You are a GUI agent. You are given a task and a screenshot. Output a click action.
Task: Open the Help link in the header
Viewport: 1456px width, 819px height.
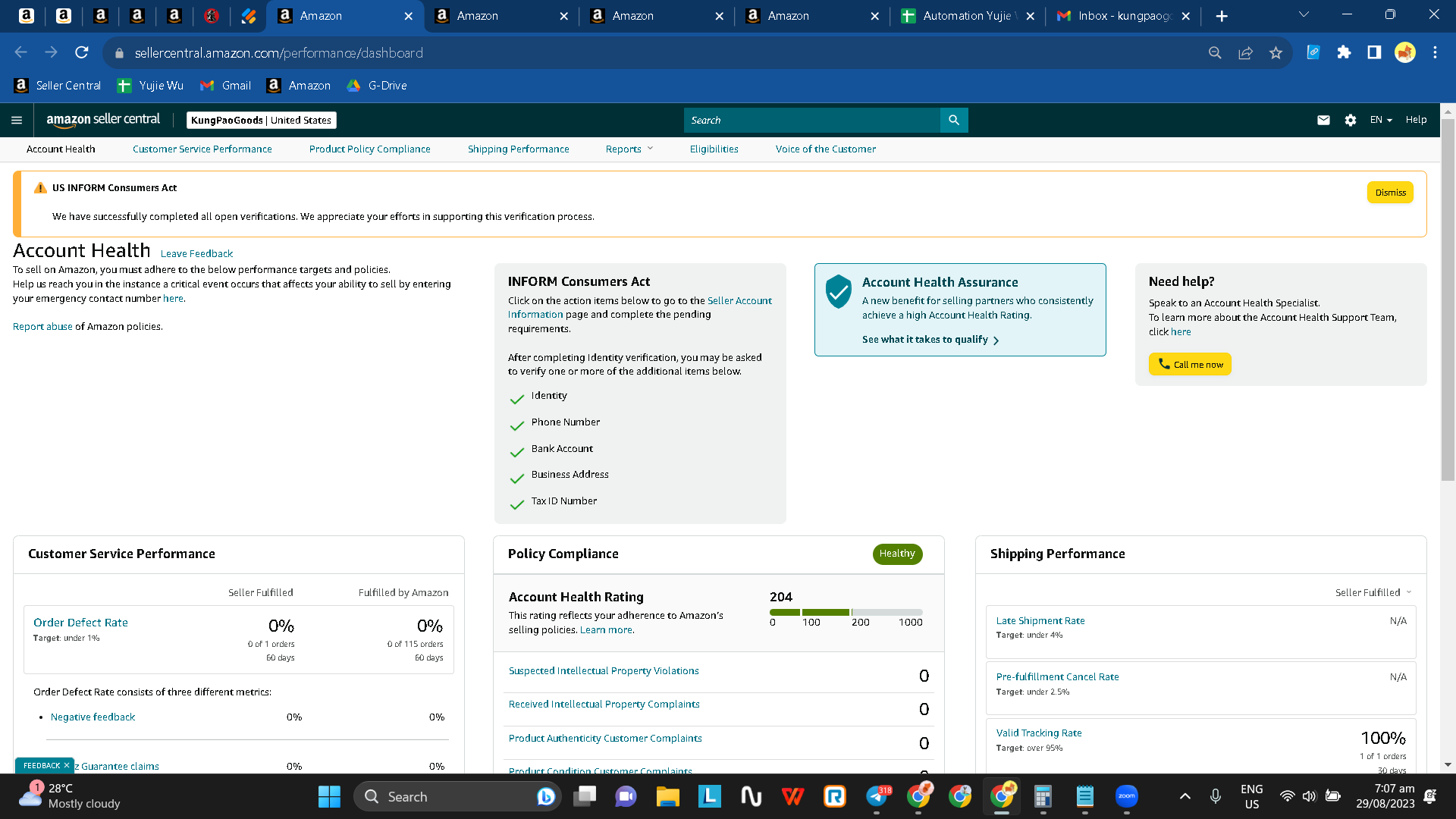tap(1416, 120)
